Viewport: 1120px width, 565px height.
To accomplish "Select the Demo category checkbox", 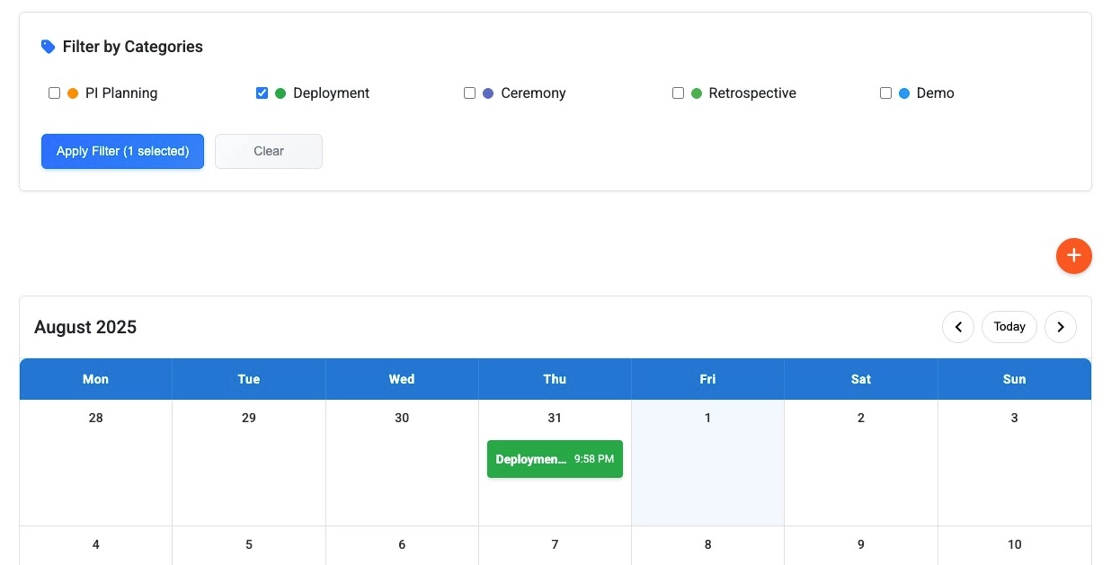I will coord(886,93).
